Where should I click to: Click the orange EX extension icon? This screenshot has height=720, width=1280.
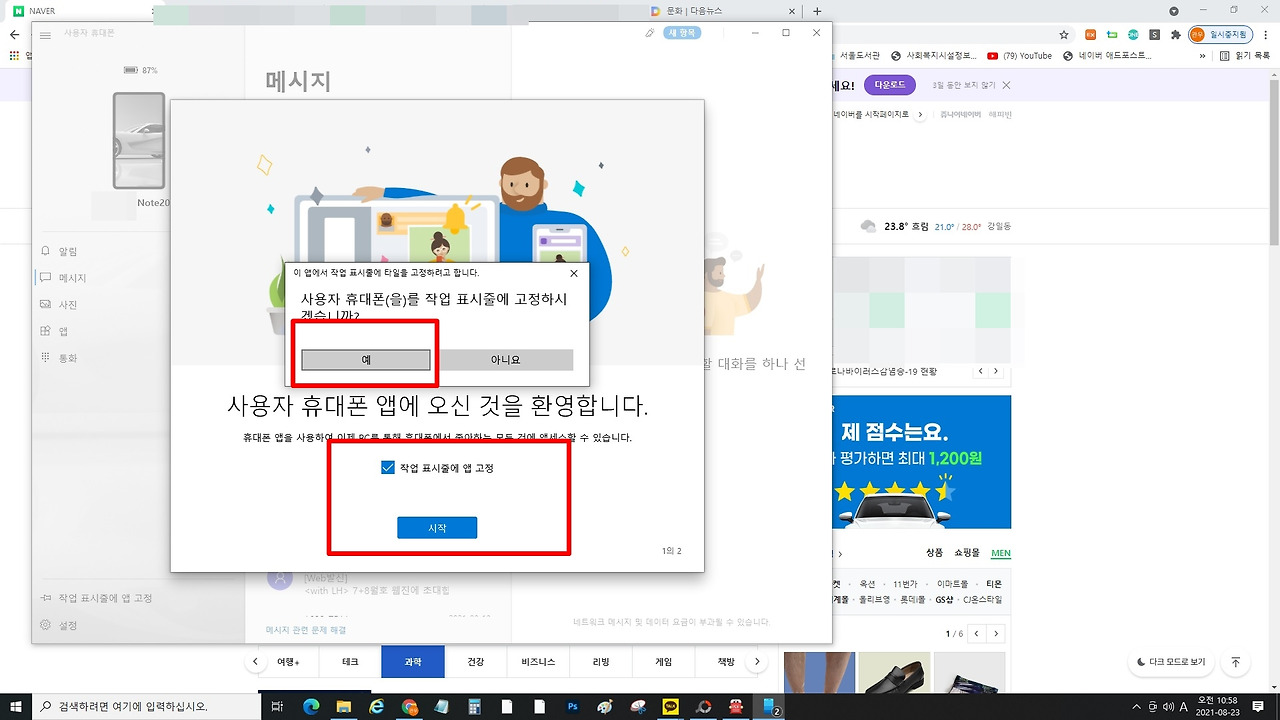1091,35
